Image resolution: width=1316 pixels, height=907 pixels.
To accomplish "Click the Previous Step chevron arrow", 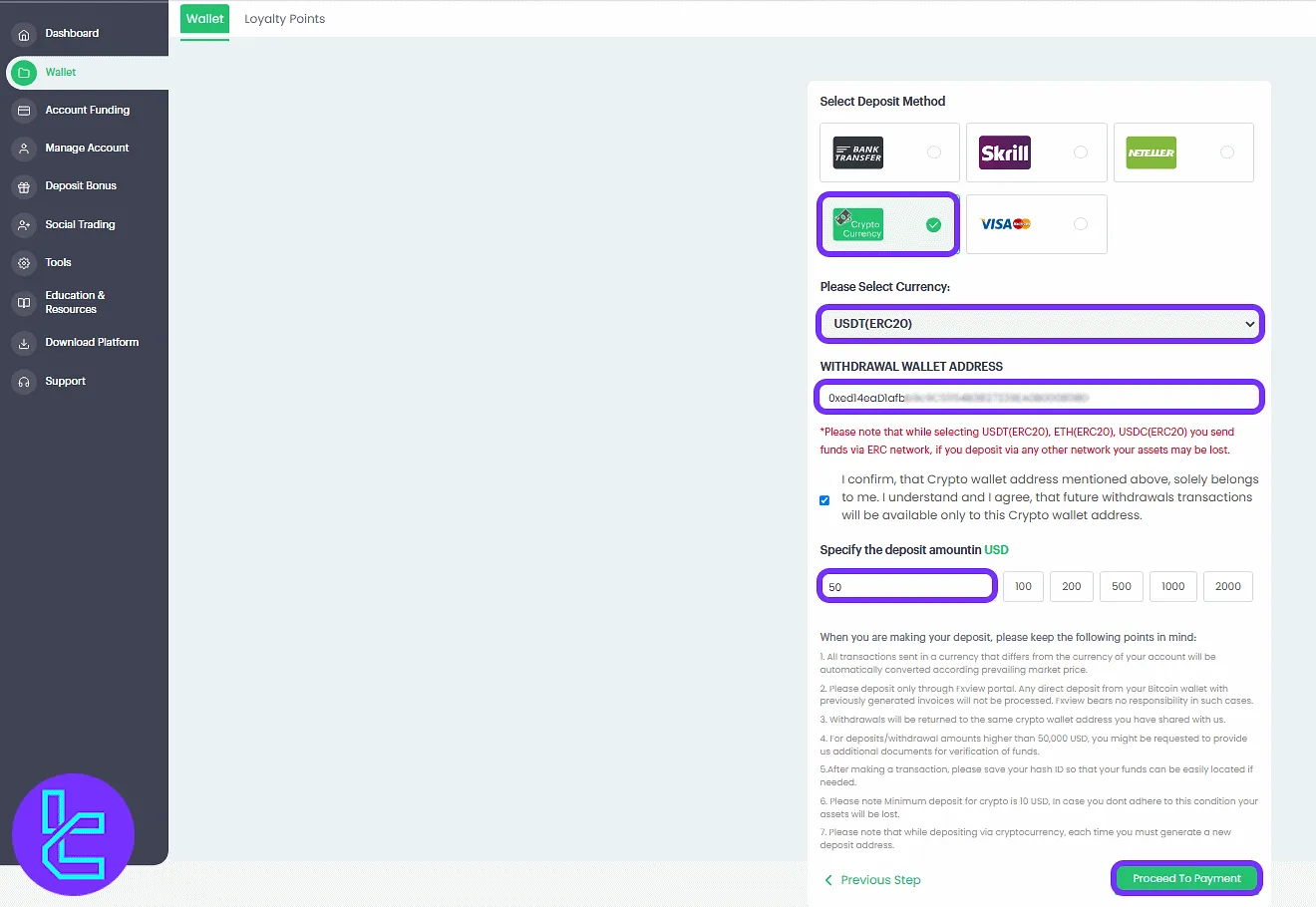I will click(x=828, y=880).
